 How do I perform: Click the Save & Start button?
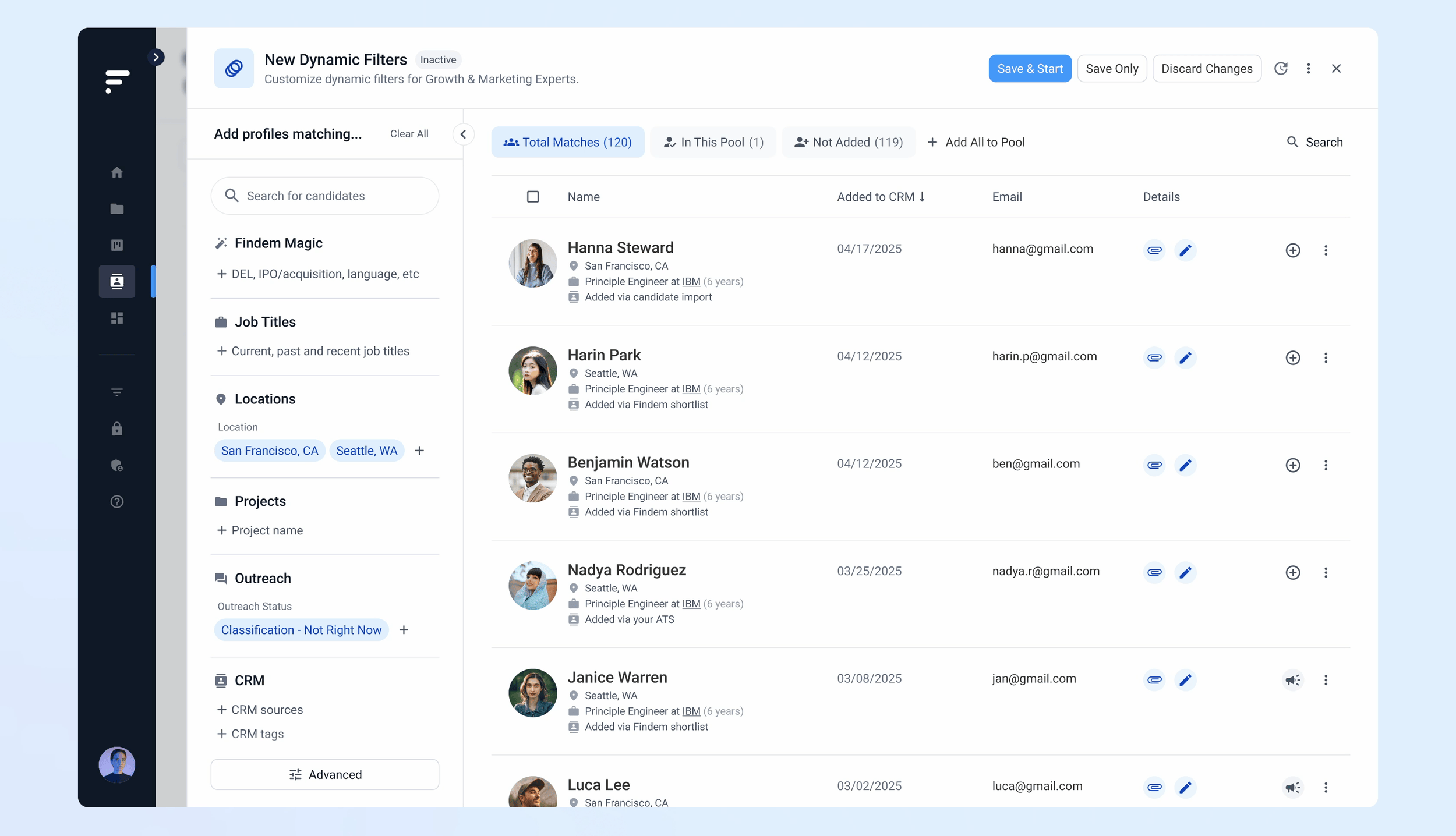[1030, 69]
